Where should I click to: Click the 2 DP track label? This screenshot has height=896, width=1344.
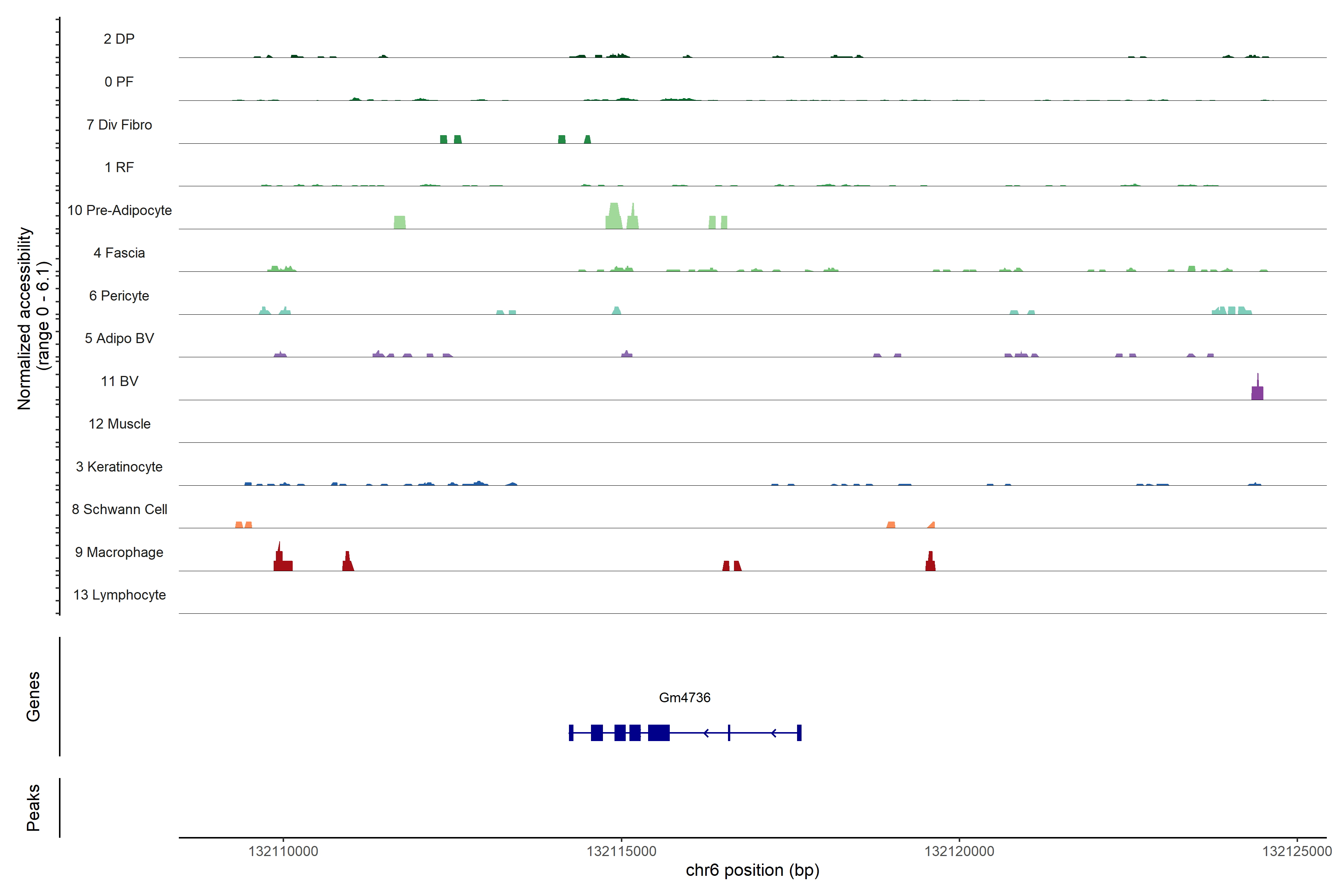pyautogui.click(x=119, y=39)
